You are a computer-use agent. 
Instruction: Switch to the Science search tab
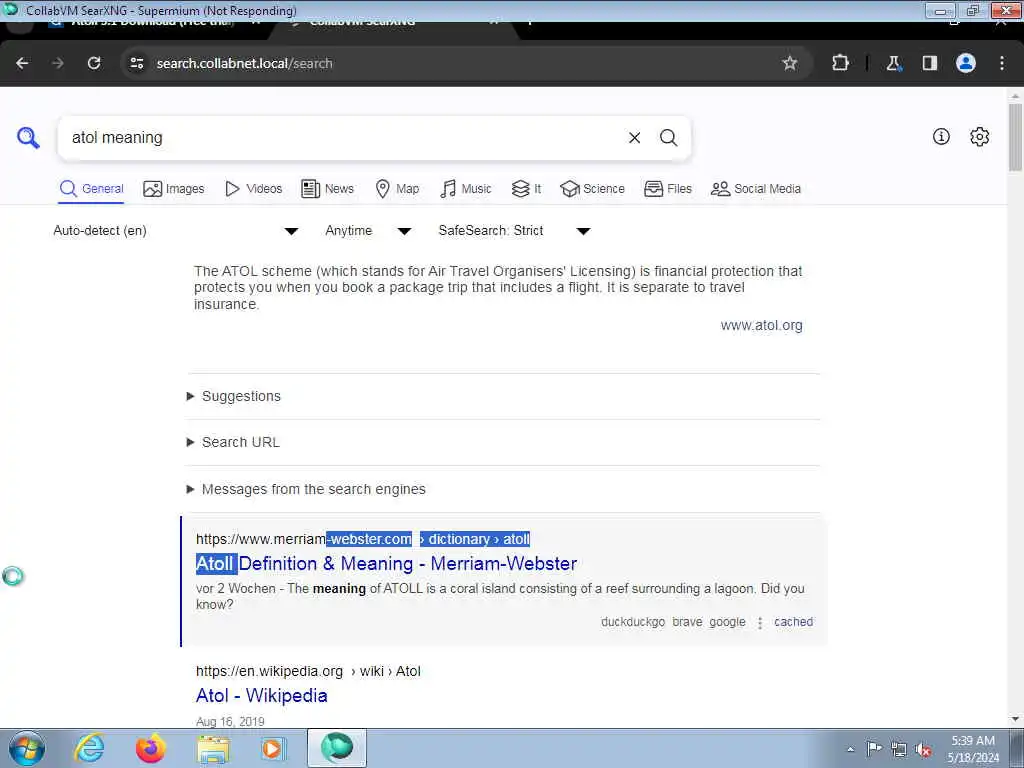click(592, 189)
